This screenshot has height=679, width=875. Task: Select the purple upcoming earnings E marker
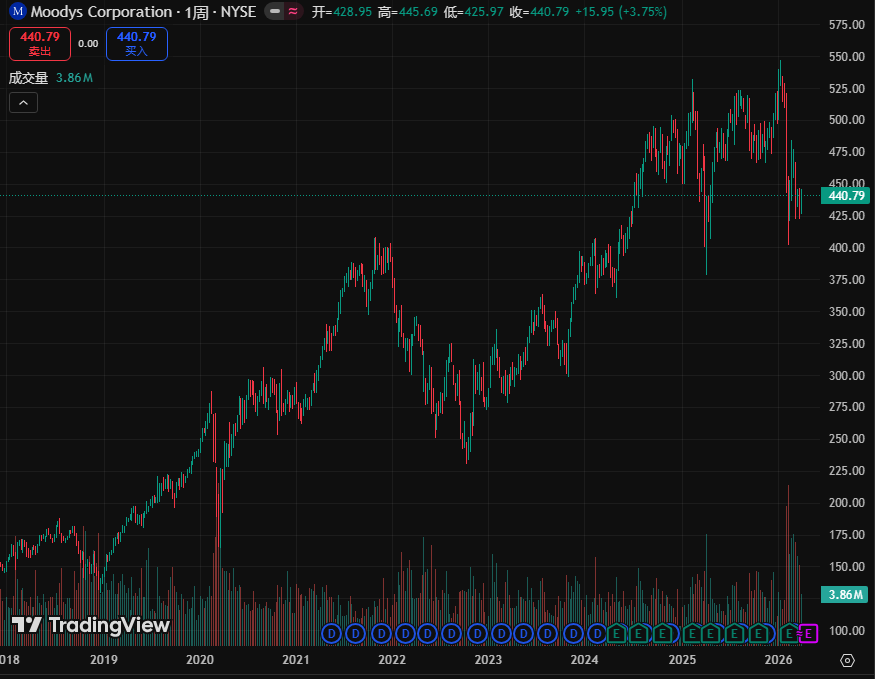pyautogui.click(x=809, y=633)
